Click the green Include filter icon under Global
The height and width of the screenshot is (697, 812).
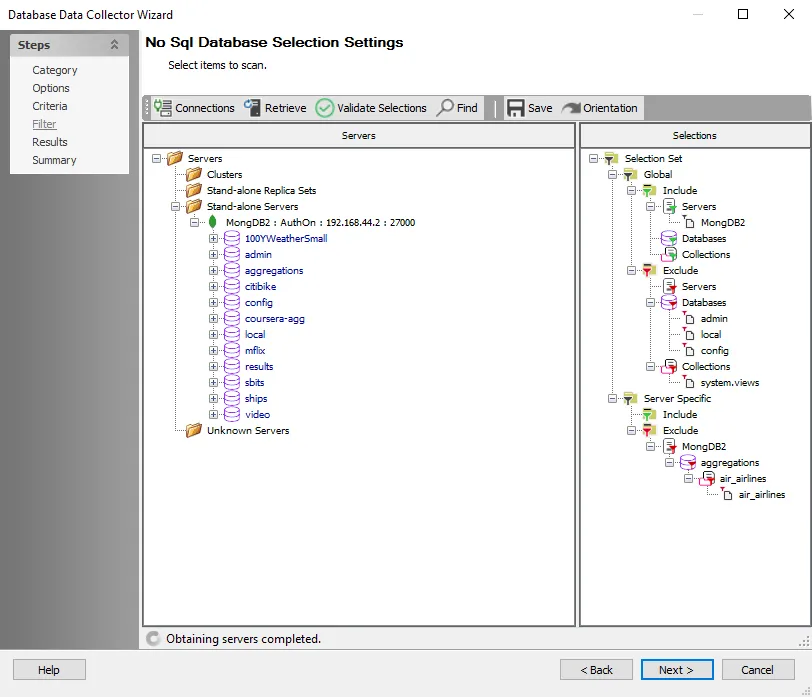tap(649, 191)
